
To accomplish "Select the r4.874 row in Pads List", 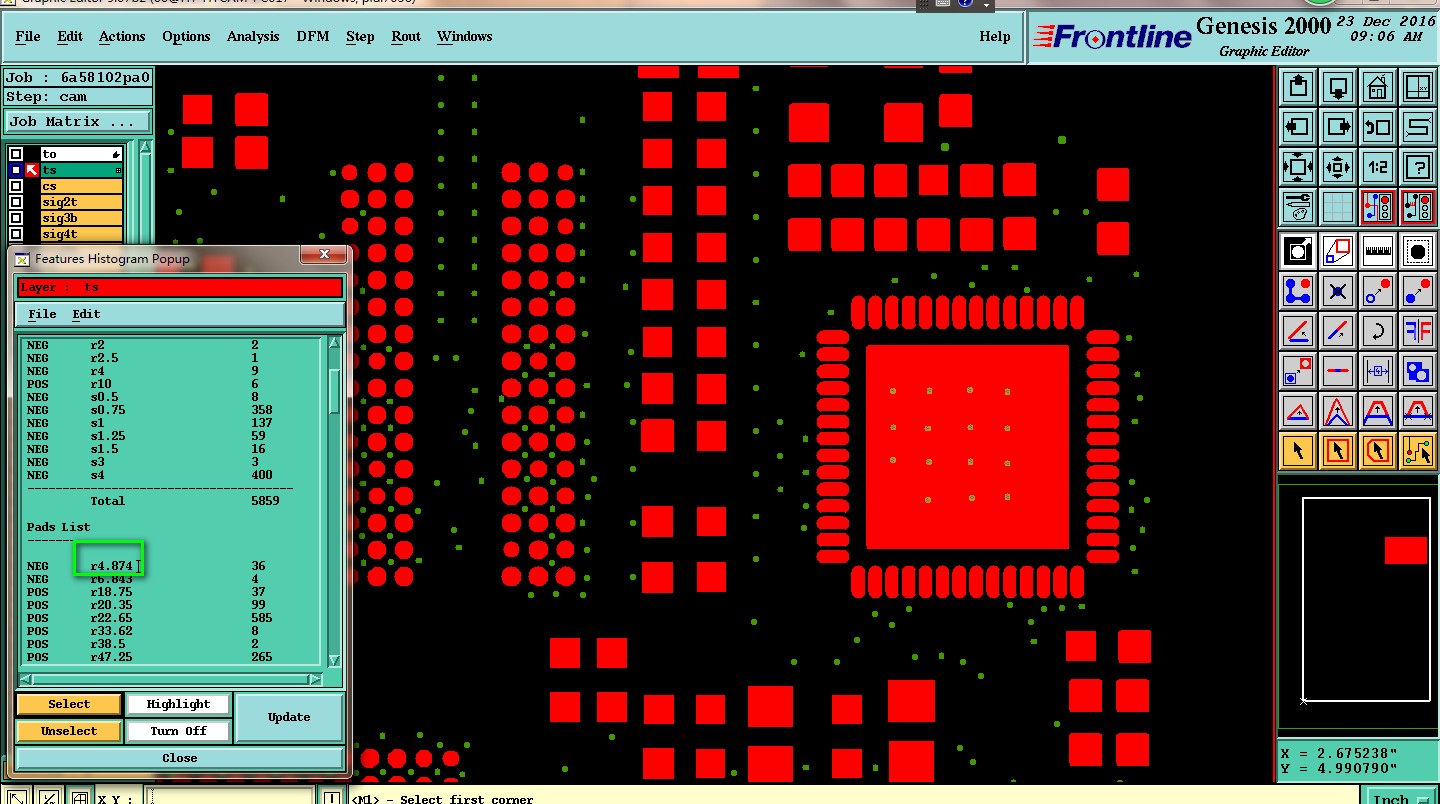I will pyautogui.click(x=172, y=566).
